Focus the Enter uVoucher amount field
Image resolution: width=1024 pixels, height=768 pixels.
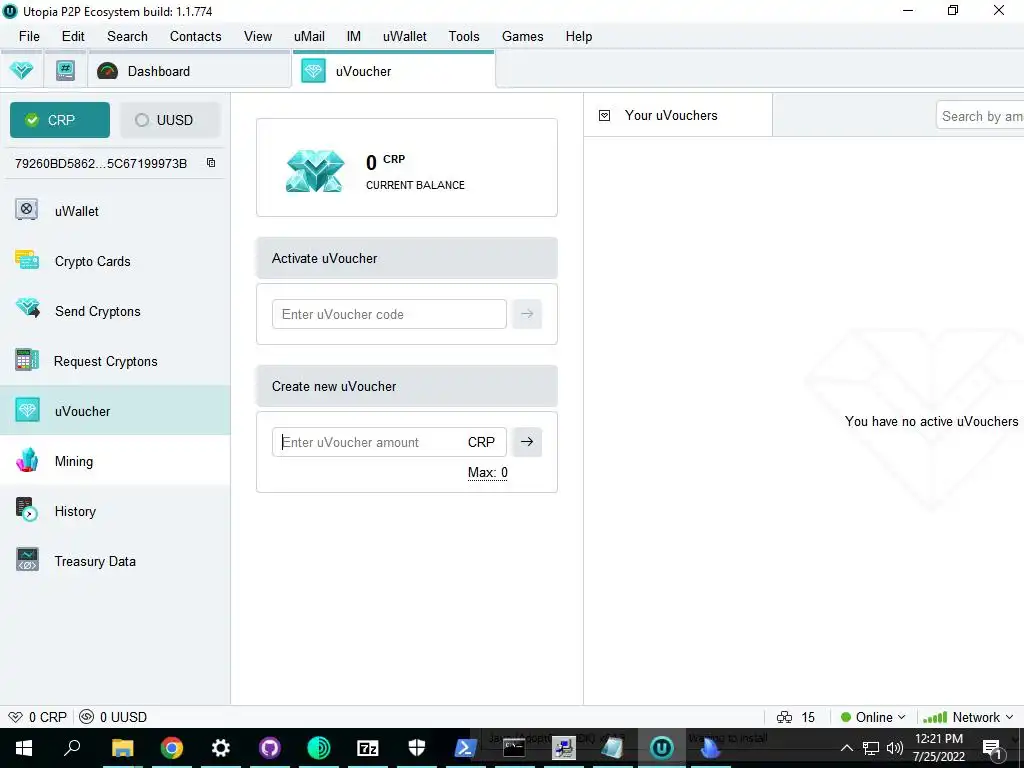[389, 442]
